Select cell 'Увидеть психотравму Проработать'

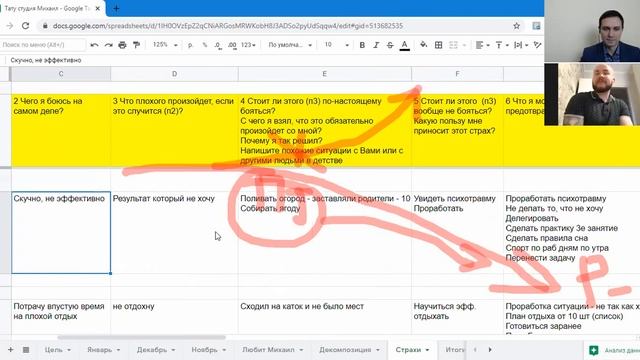(x=457, y=233)
